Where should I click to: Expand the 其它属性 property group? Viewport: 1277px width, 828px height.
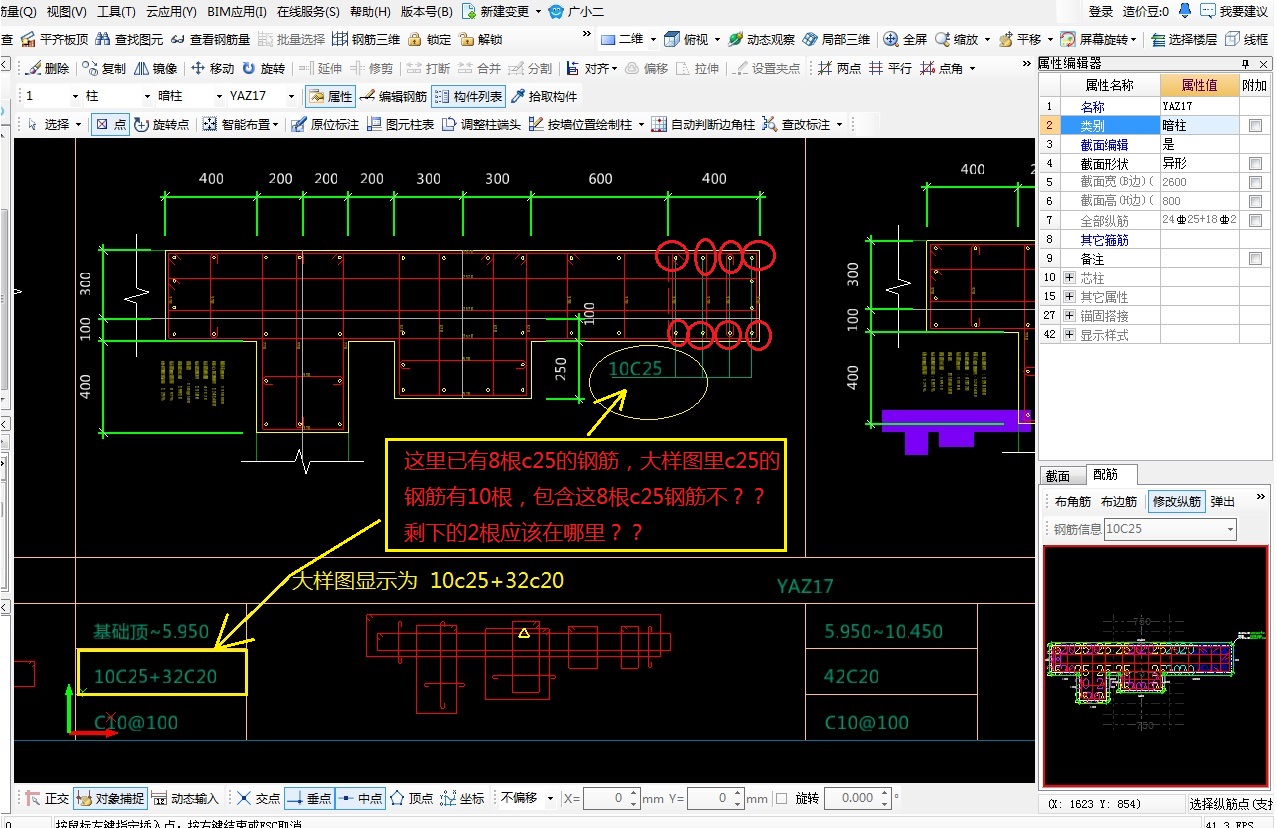[x=1069, y=297]
